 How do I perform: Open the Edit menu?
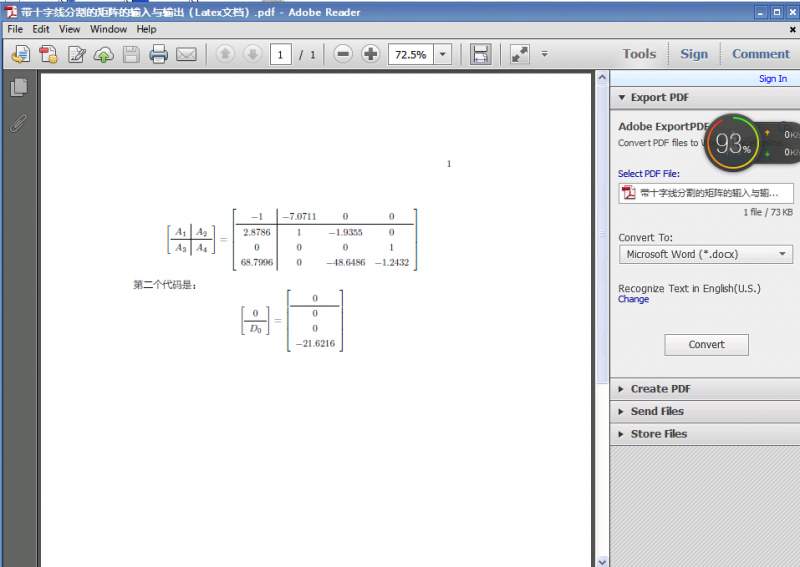(41, 29)
